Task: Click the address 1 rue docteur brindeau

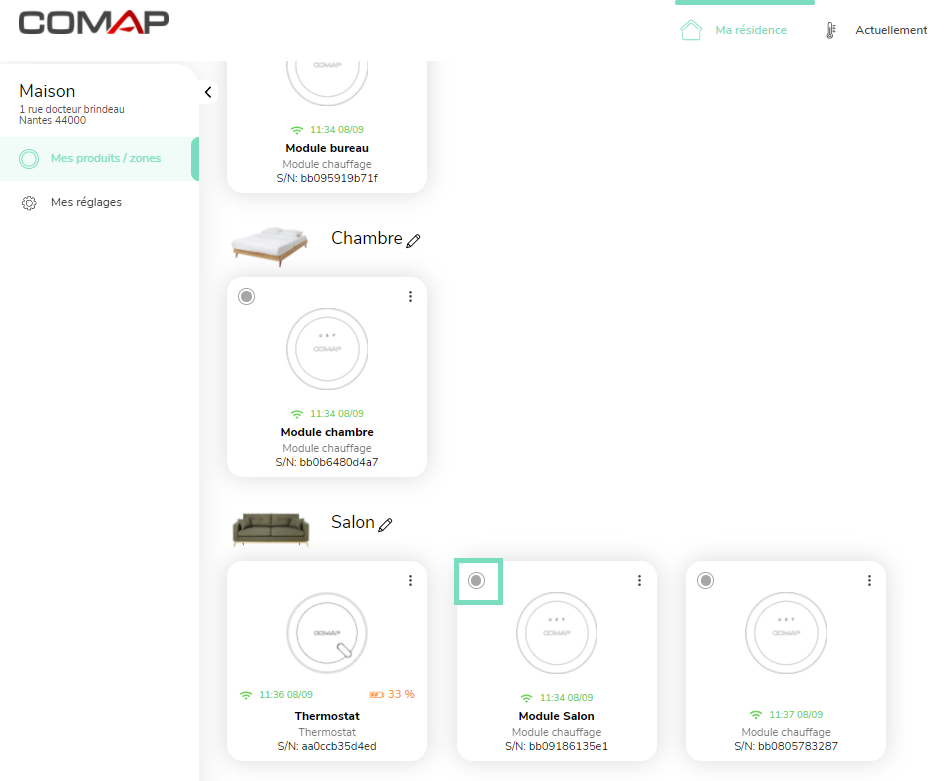Action: (72, 109)
